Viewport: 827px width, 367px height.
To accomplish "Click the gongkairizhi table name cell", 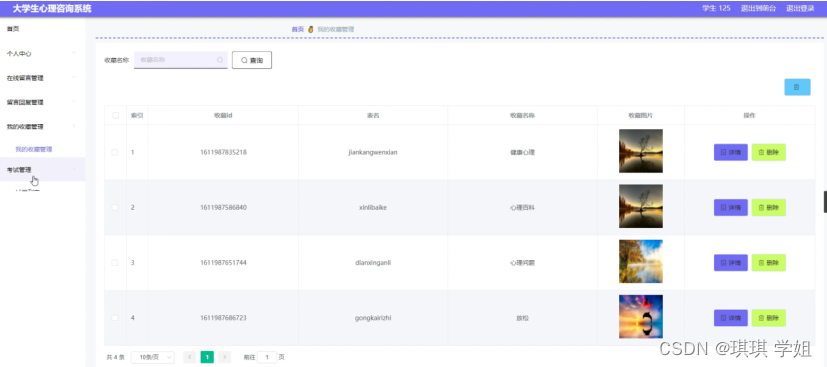I will (373, 317).
